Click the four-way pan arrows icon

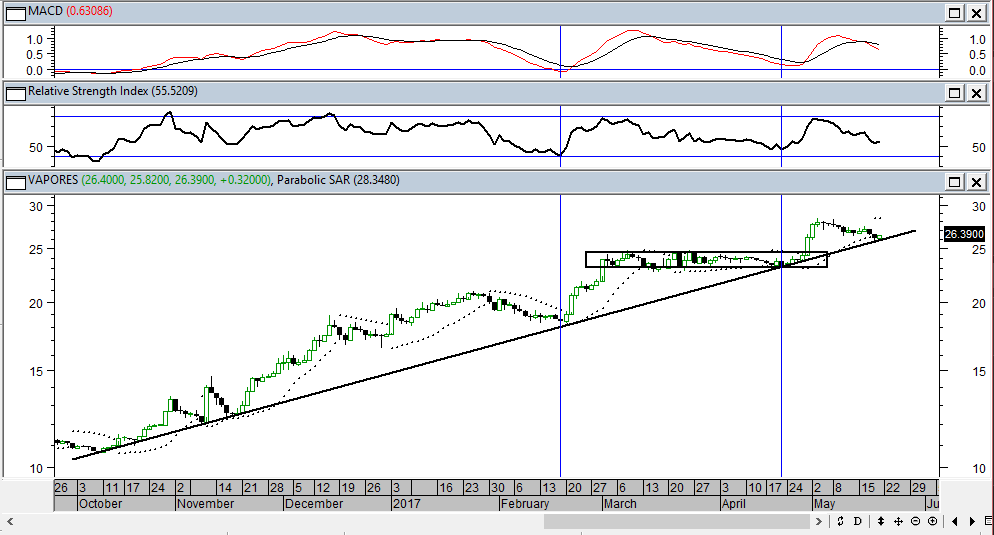[x=899, y=521]
